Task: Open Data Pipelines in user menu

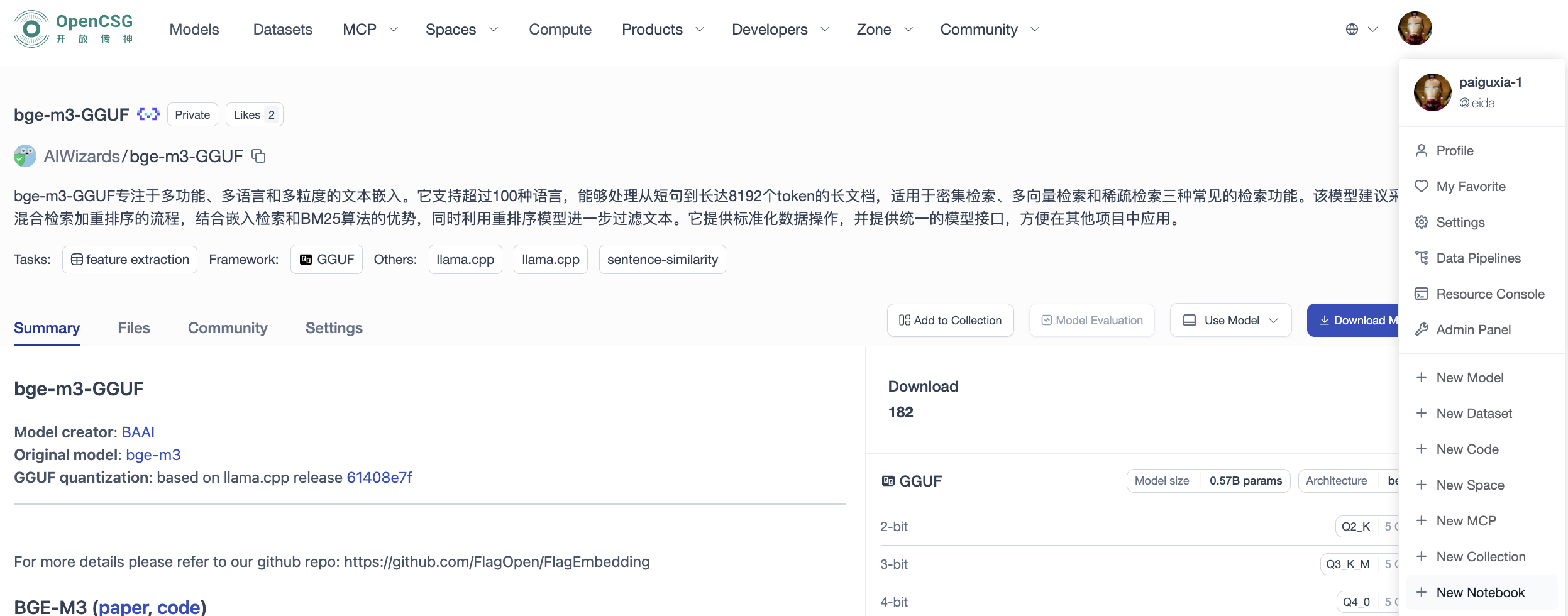Action: (1477, 258)
